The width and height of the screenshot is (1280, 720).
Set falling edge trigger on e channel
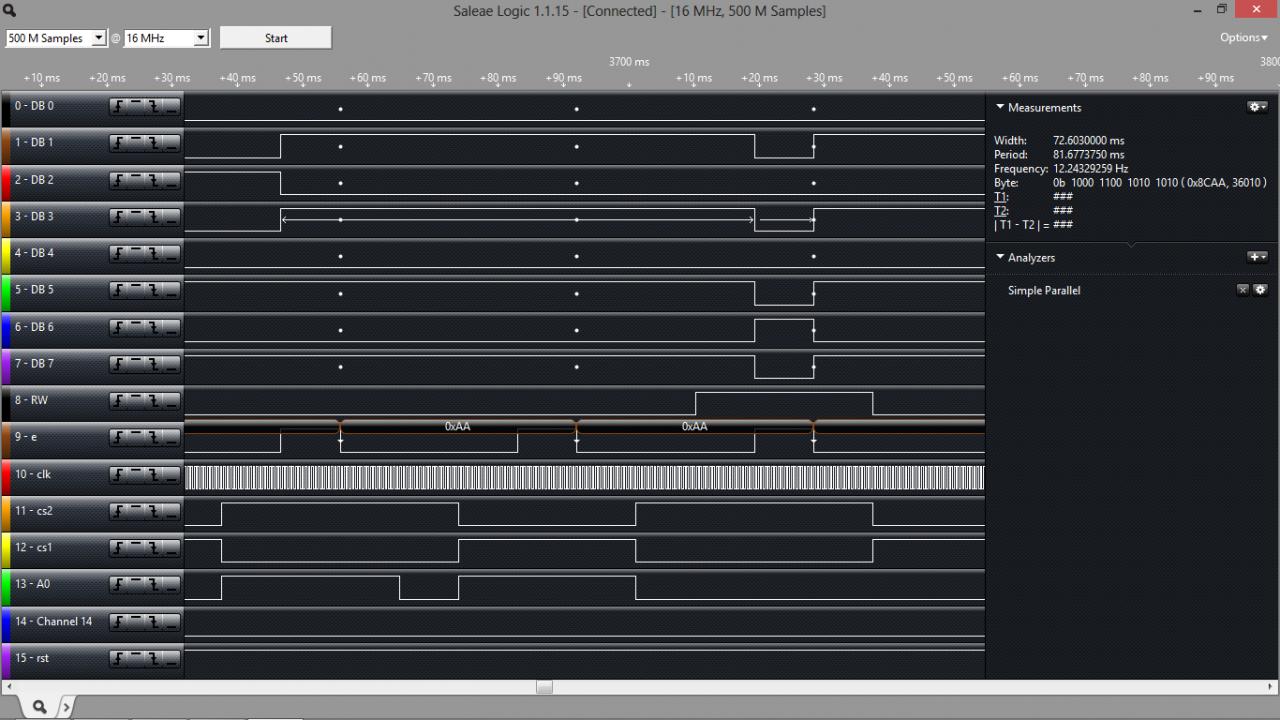click(155, 438)
